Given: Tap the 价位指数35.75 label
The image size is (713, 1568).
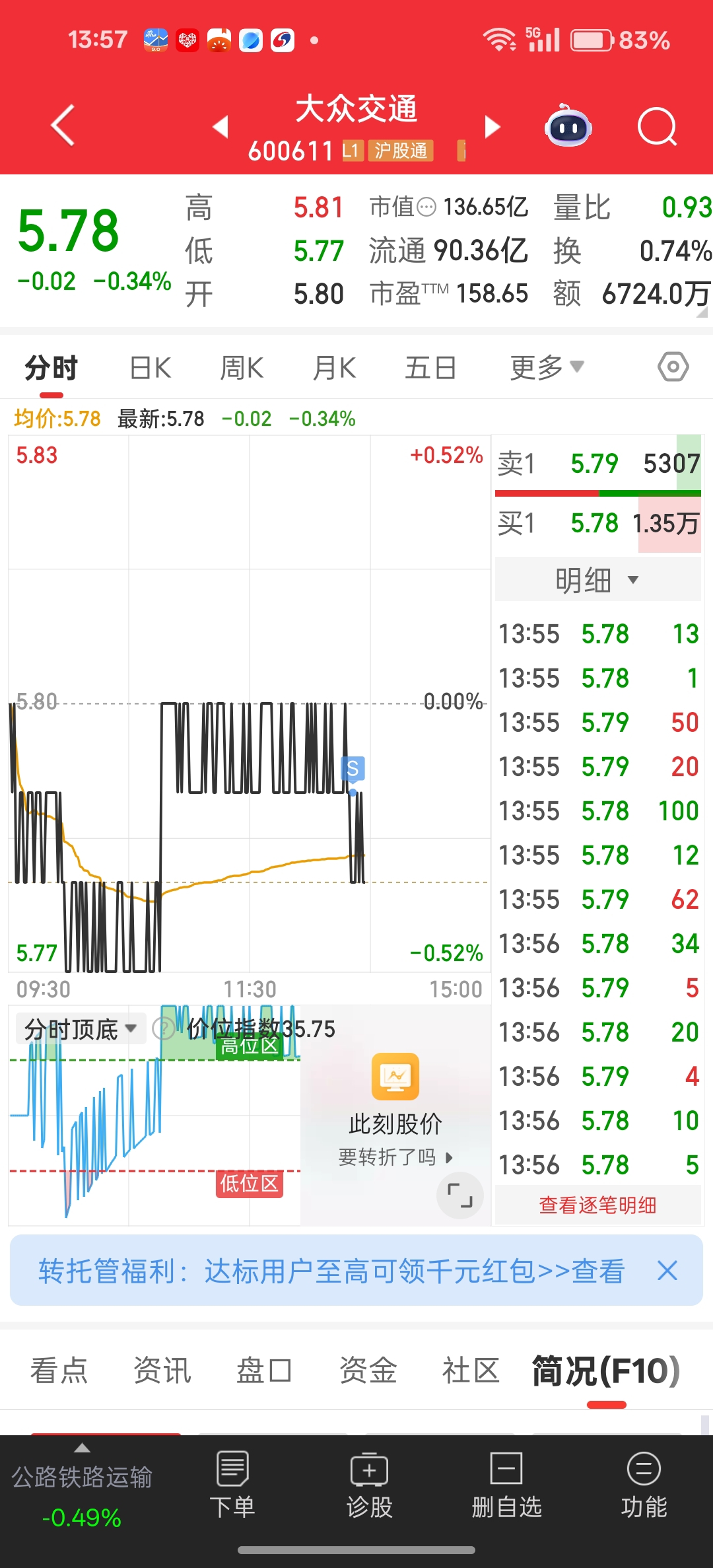Looking at the screenshot, I should [x=261, y=1028].
